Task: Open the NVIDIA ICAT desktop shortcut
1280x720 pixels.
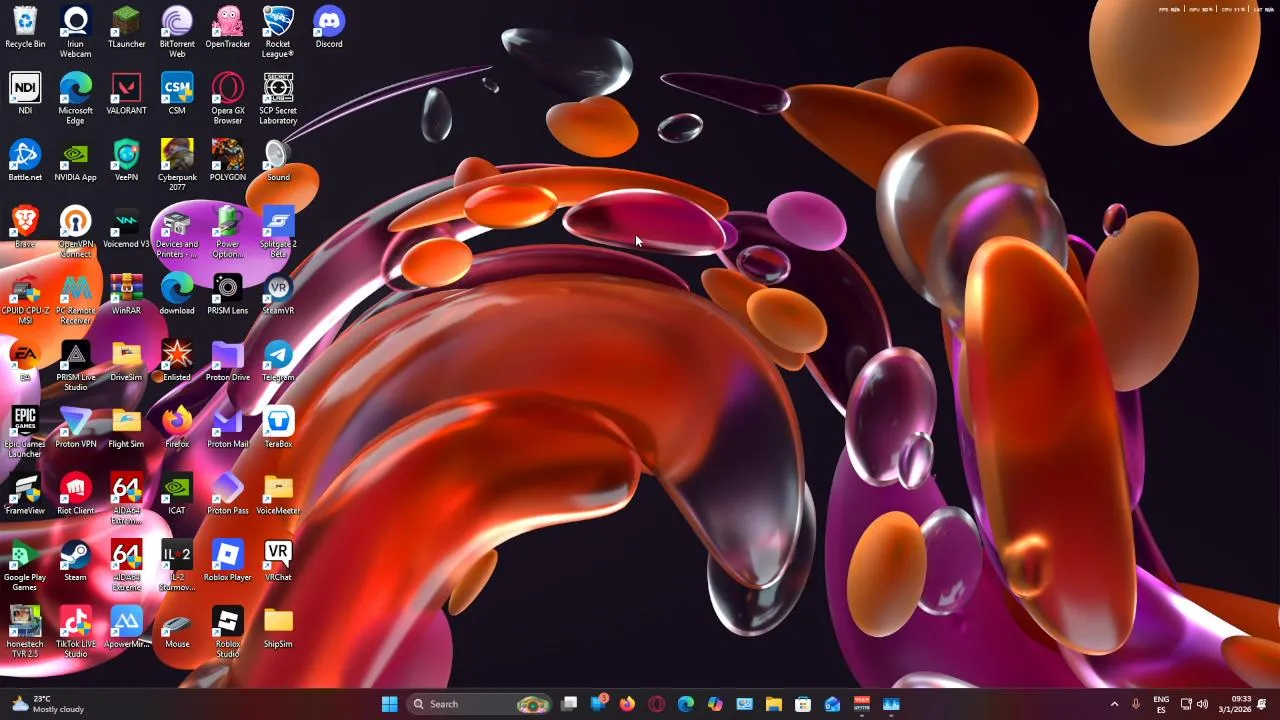Action: tap(177, 495)
